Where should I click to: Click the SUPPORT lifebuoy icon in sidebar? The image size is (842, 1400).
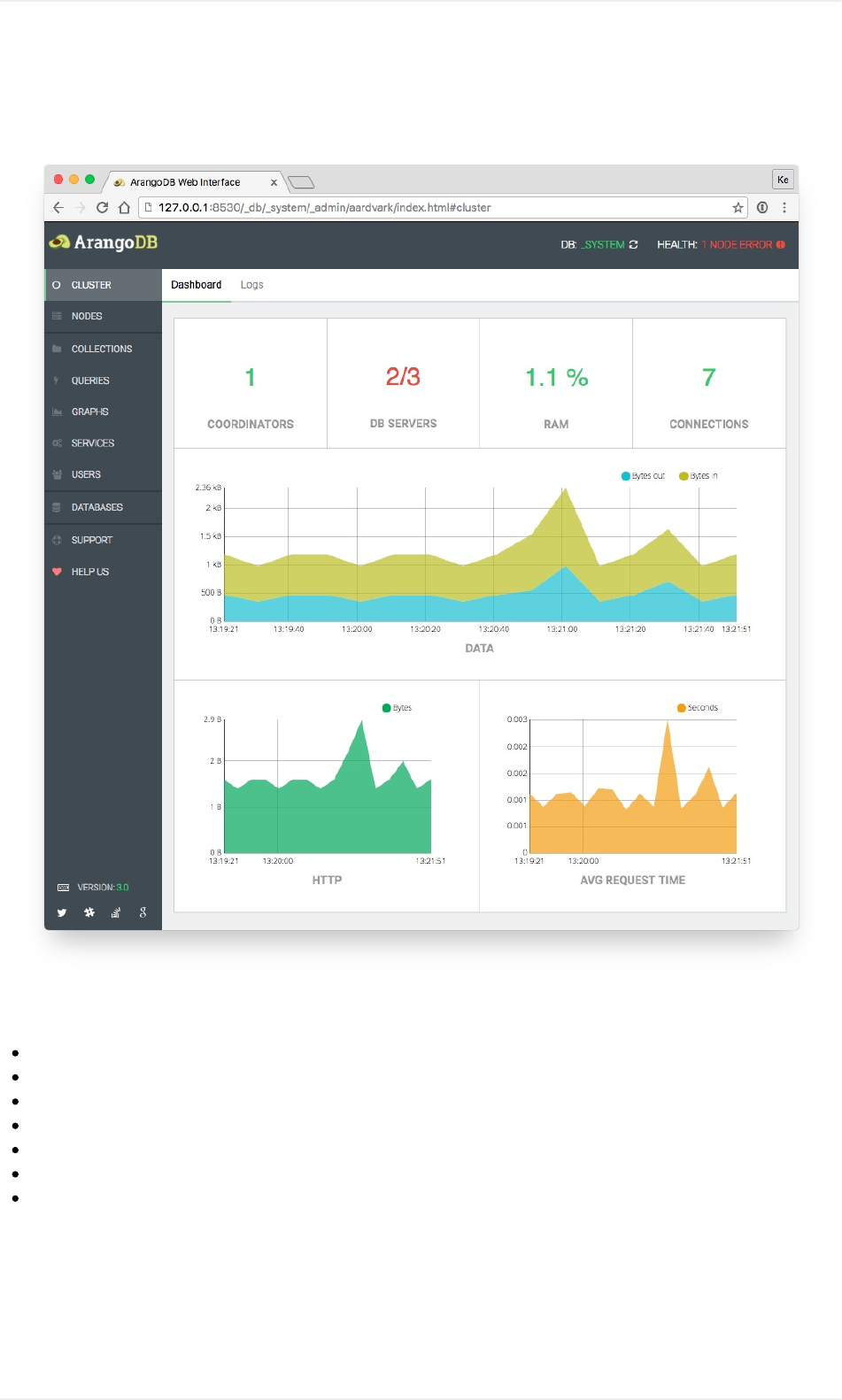pyautogui.click(x=57, y=540)
